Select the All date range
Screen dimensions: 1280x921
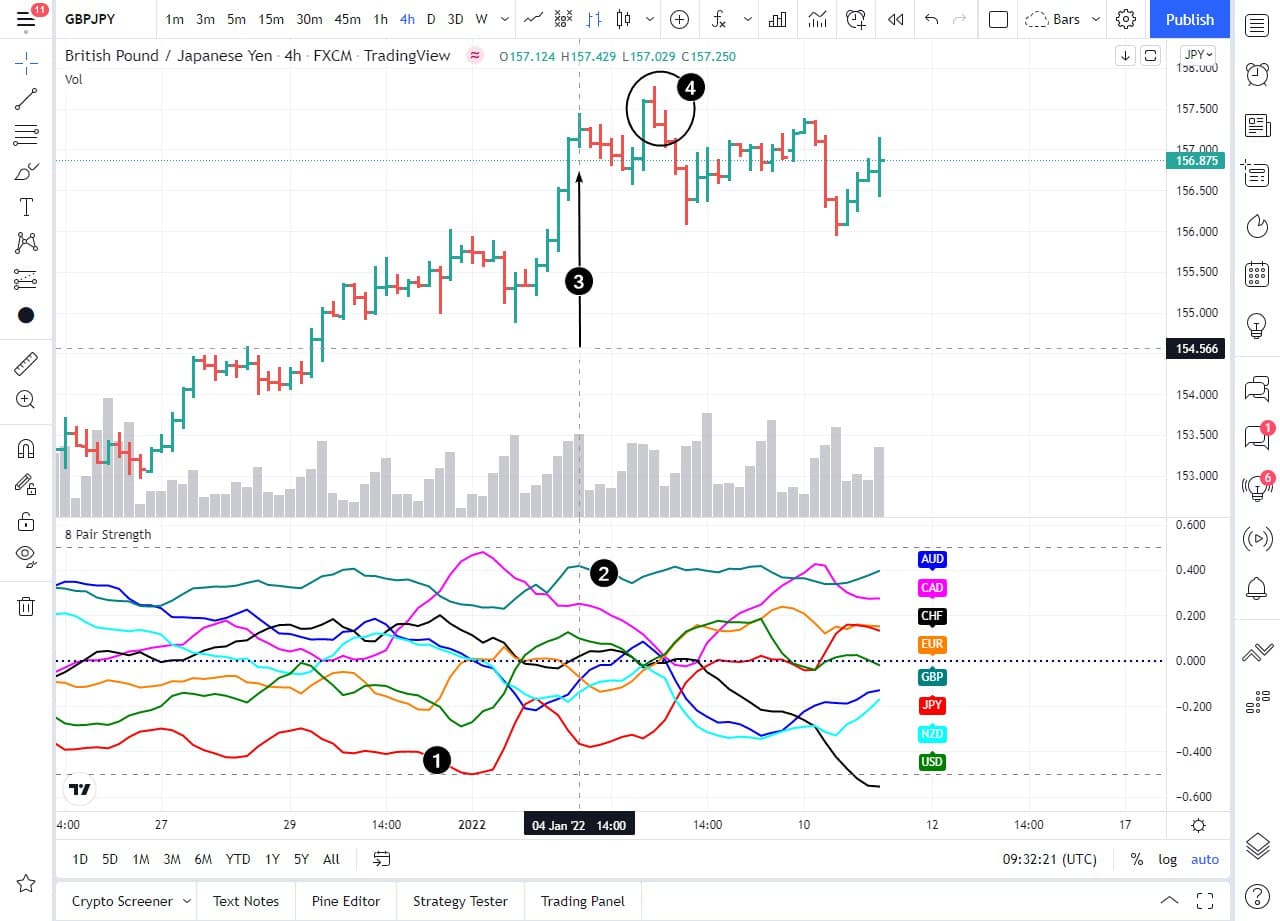coord(331,859)
